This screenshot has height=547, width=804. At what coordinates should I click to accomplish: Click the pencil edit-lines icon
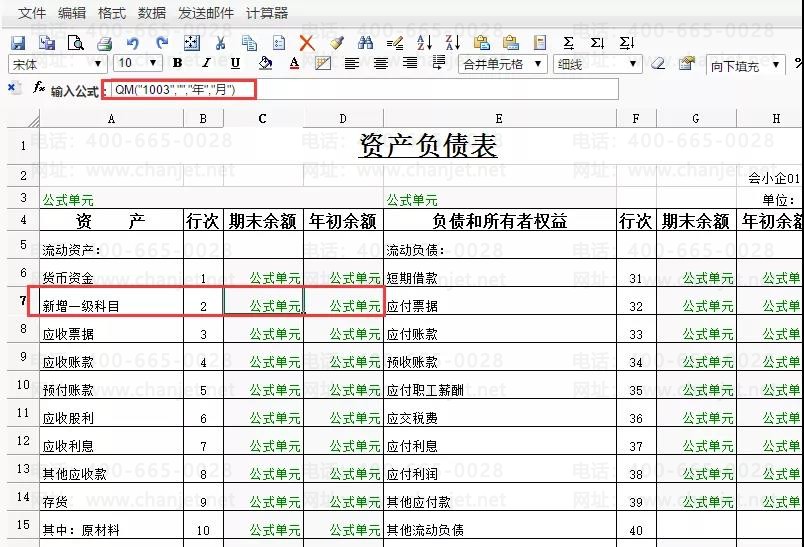[395, 43]
